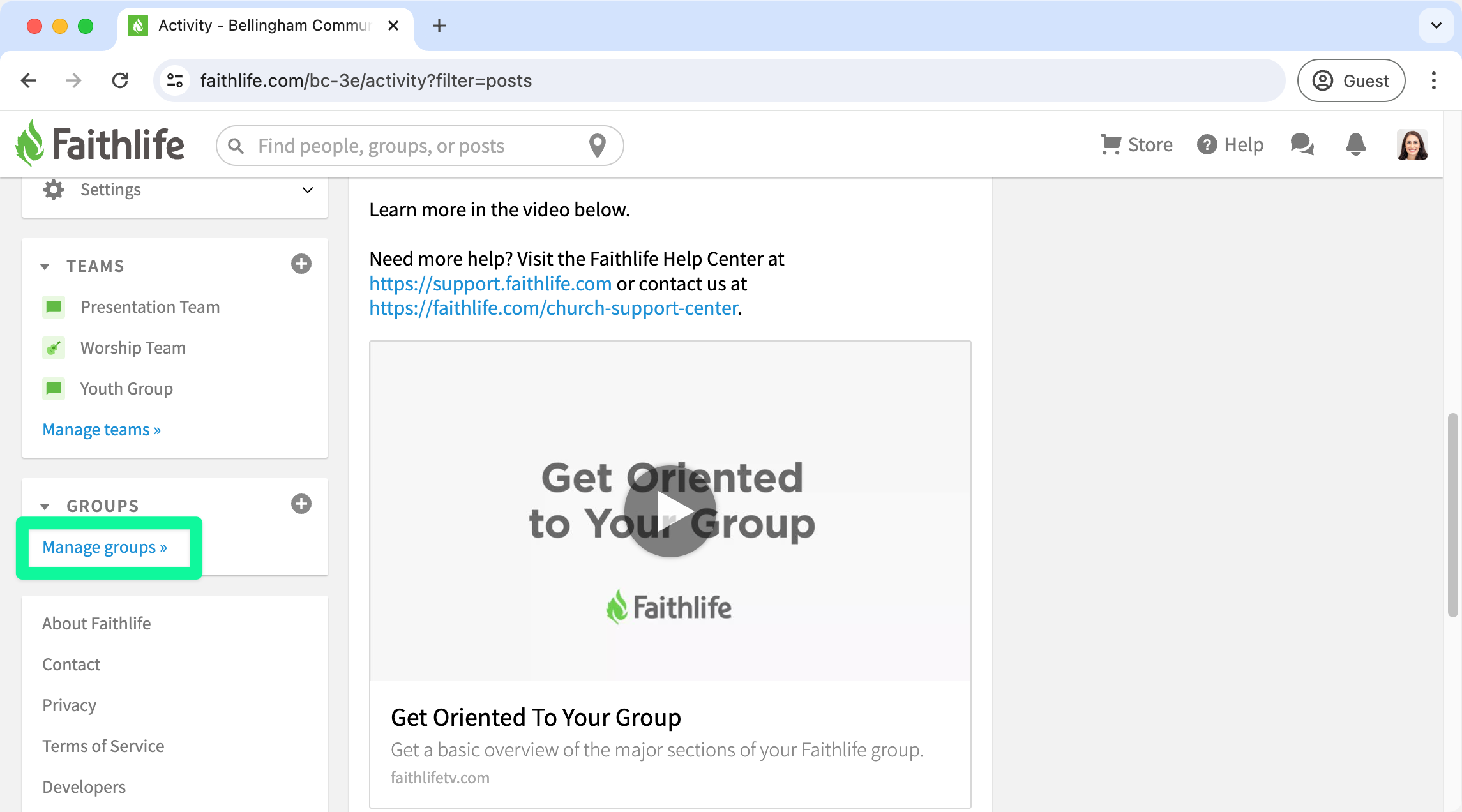This screenshot has height=812, width=1462.
Task: Open the Help question mark icon
Action: (1207, 145)
